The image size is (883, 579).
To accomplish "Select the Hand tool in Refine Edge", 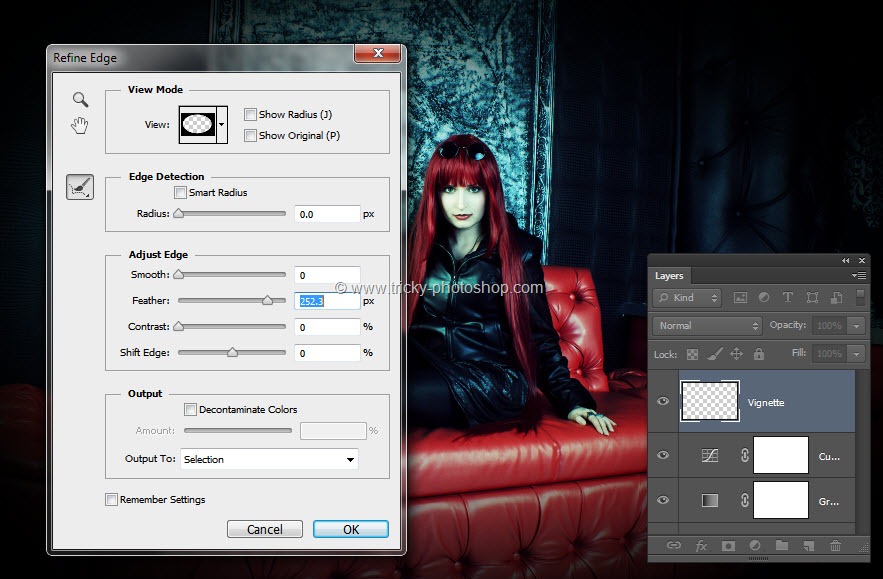I will pyautogui.click(x=80, y=125).
